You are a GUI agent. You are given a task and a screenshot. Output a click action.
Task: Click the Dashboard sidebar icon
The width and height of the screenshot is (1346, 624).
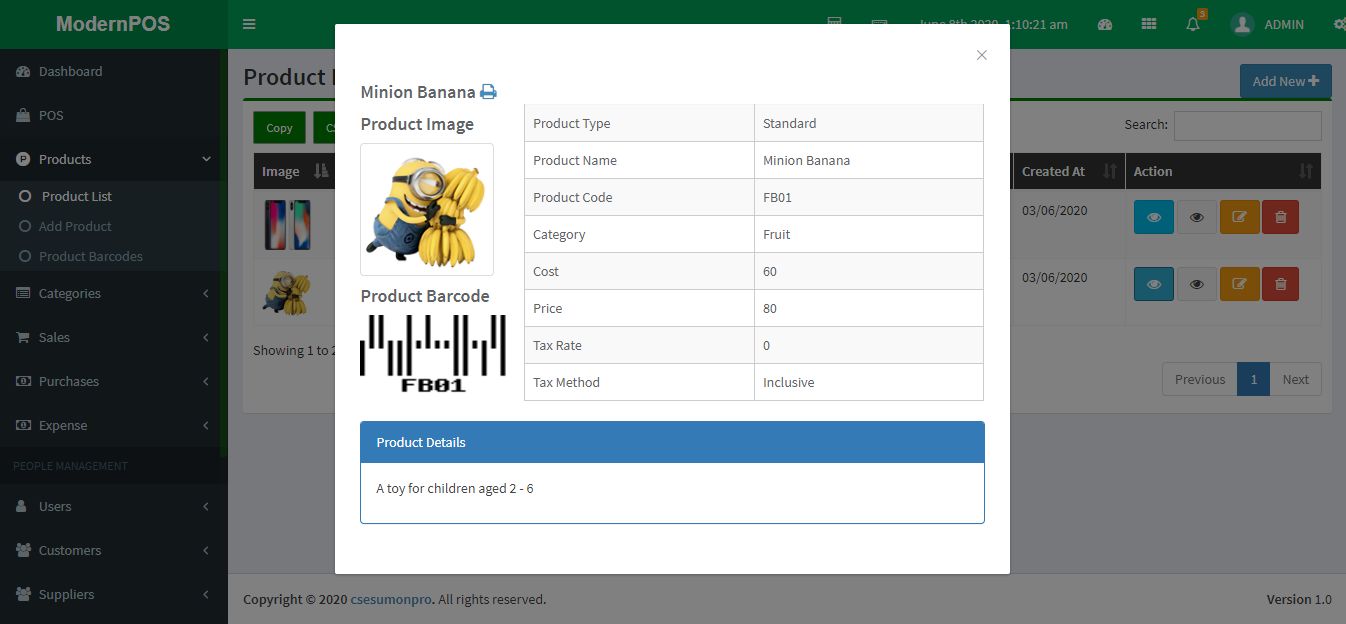coord(23,72)
